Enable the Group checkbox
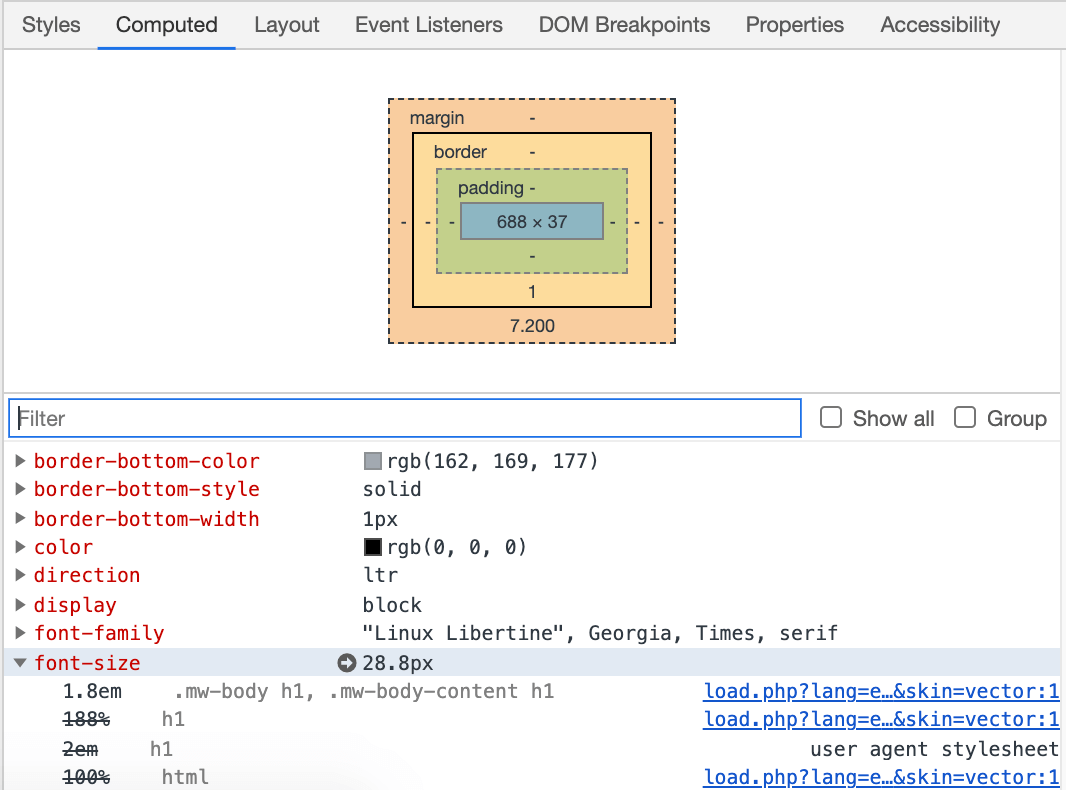Image resolution: width=1066 pixels, height=790 pixels. (x=965, y=417)
